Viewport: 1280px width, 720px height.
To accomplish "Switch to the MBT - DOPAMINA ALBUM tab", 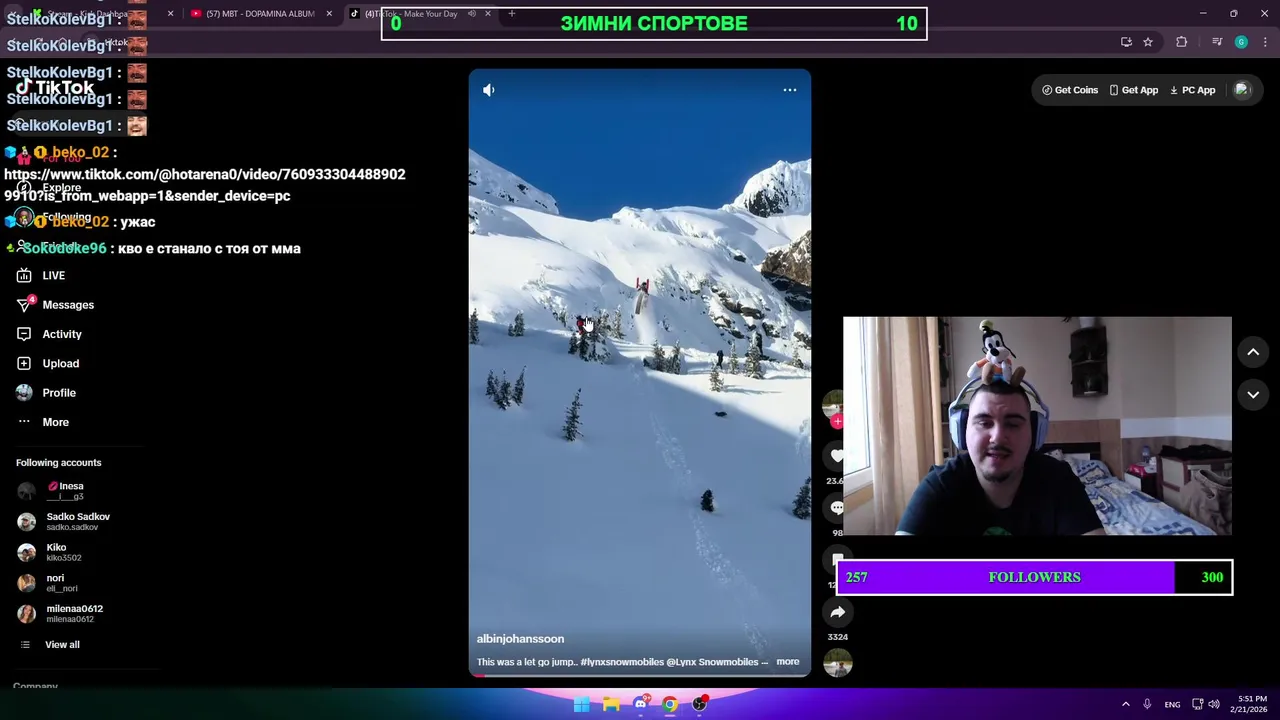I will 260,14.
